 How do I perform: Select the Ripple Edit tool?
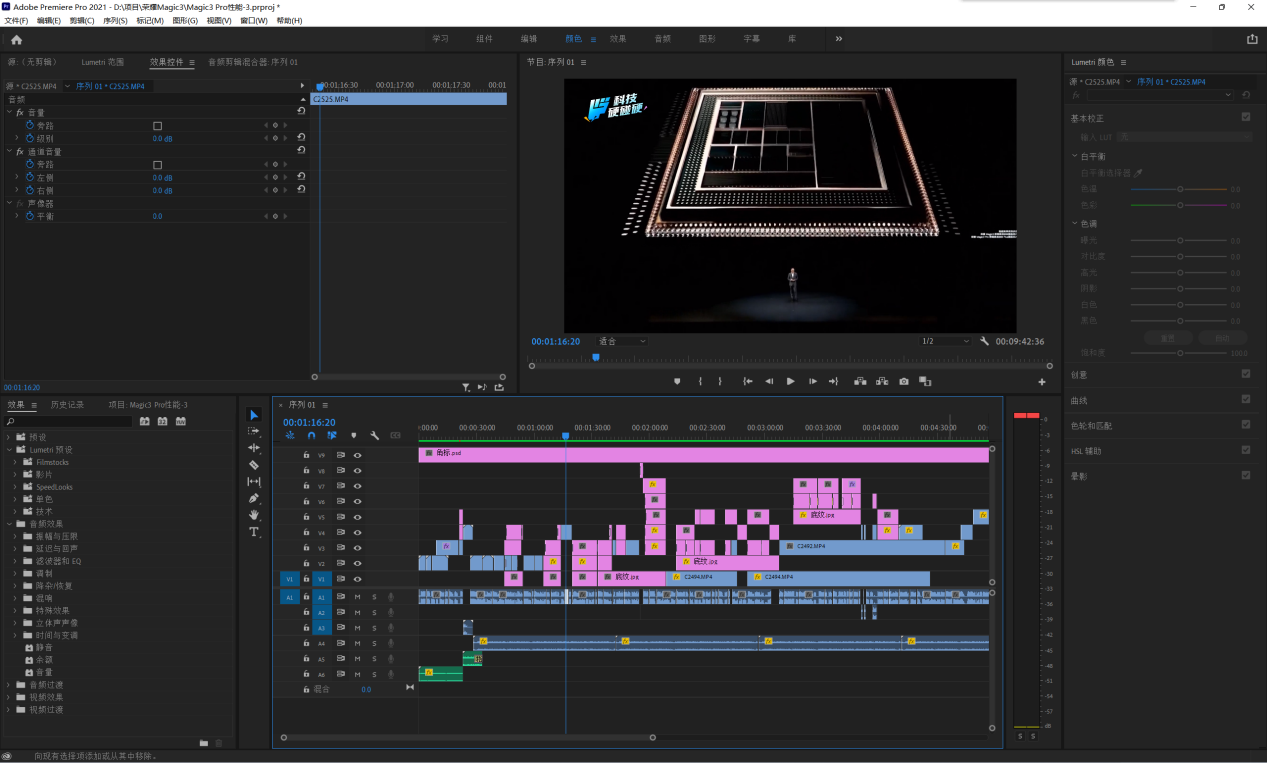(254, 448)
